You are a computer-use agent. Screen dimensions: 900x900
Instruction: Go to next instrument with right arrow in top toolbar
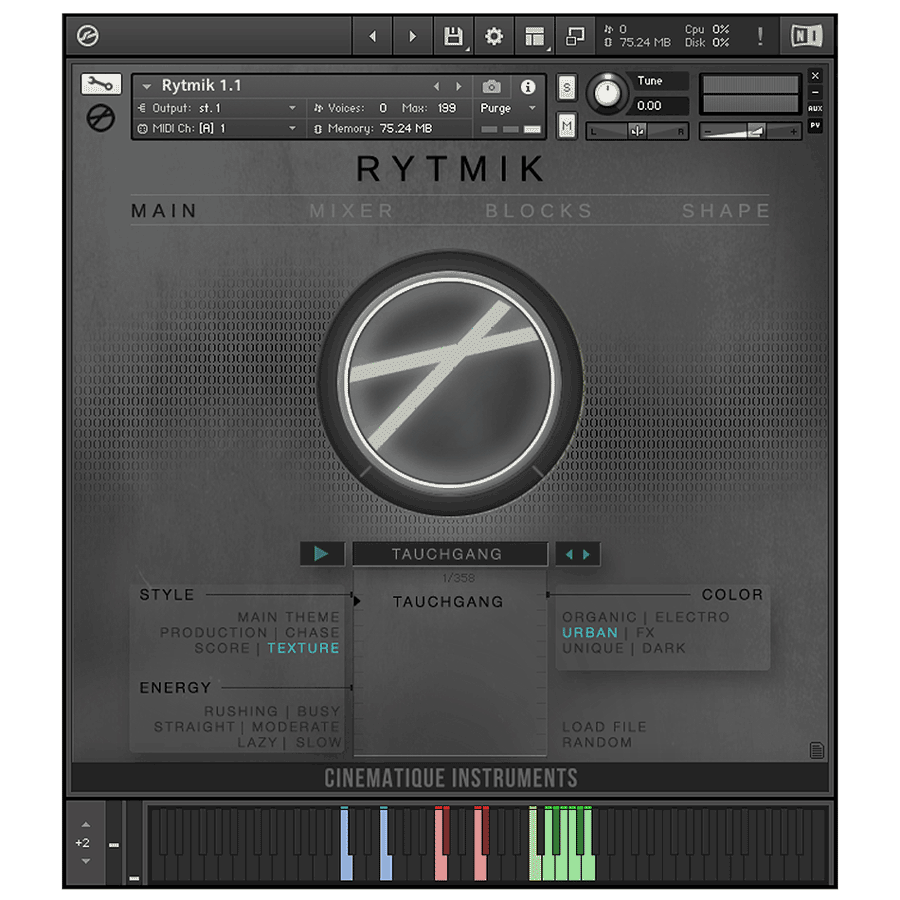click(x=413, y=37)
